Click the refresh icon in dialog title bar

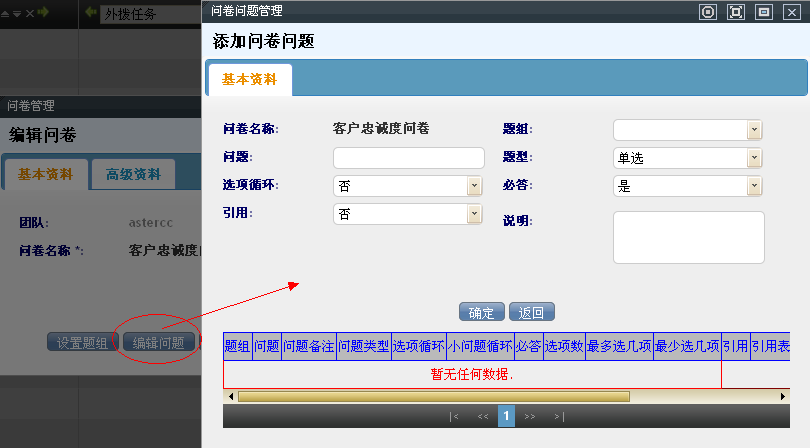[x=708, y=12]
